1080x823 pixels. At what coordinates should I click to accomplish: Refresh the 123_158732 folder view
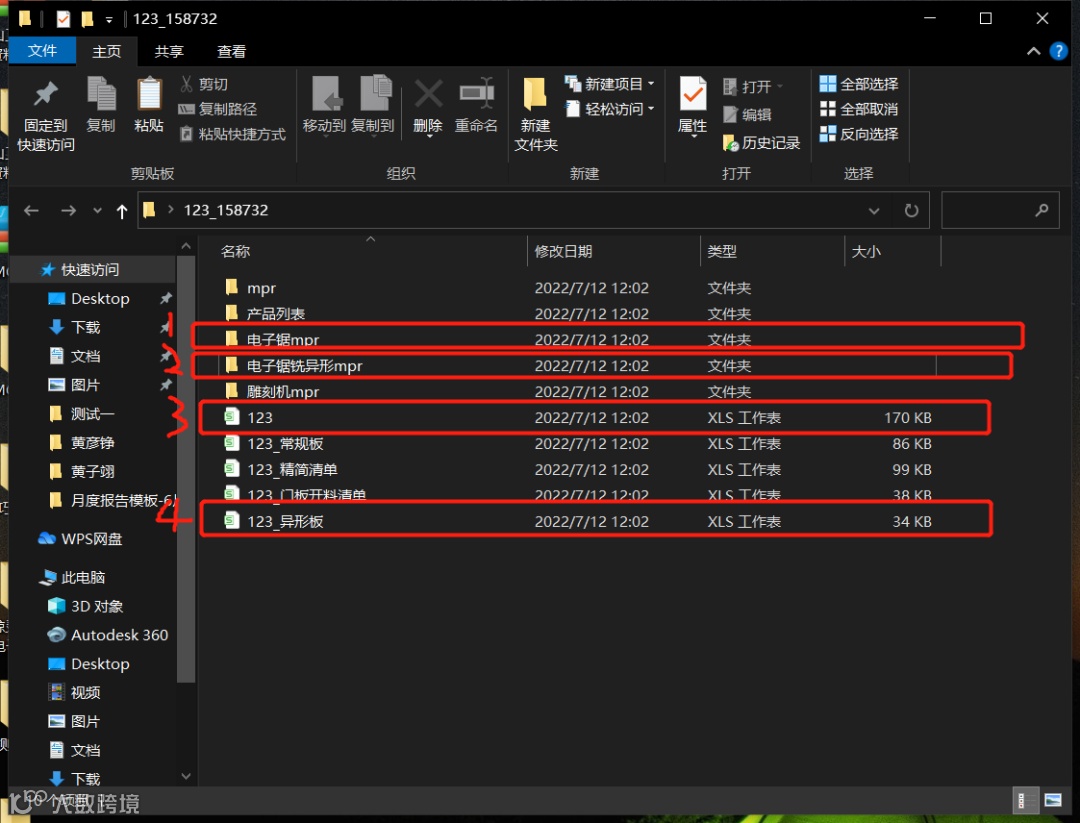[911, 211]
